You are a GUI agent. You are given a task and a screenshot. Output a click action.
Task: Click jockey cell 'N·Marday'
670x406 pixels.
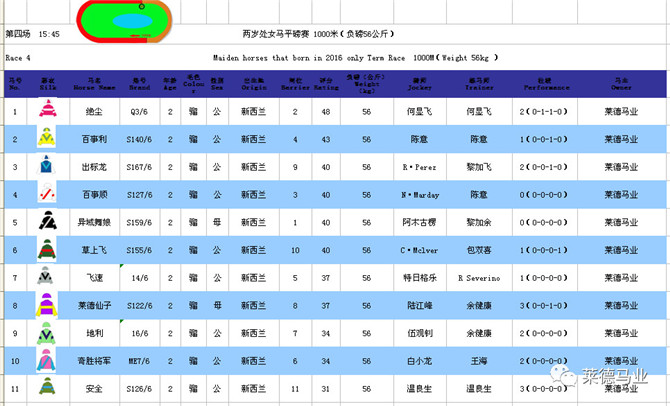click(x=420, y=195)
